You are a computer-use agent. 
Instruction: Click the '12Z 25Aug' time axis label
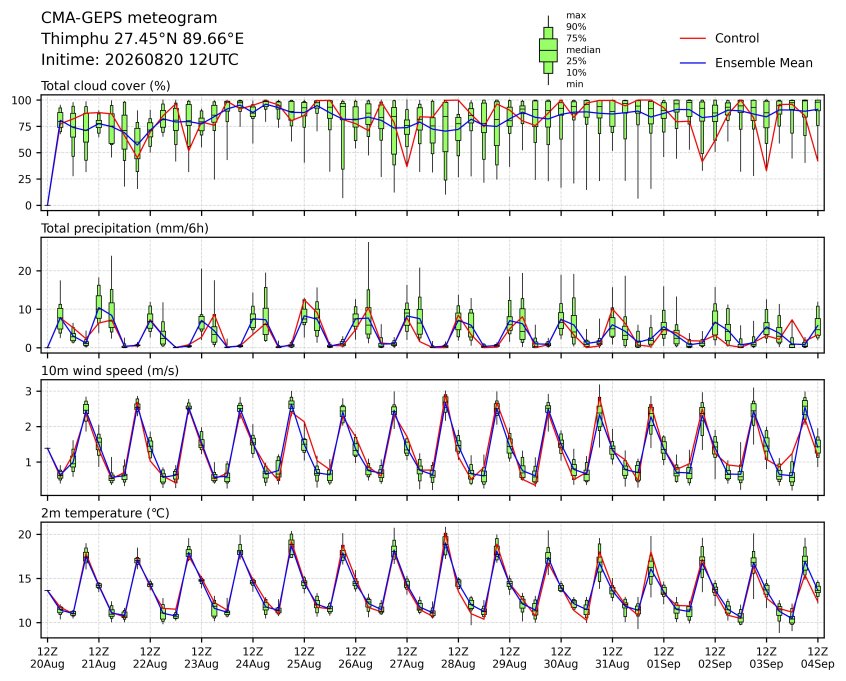point(304,658)
